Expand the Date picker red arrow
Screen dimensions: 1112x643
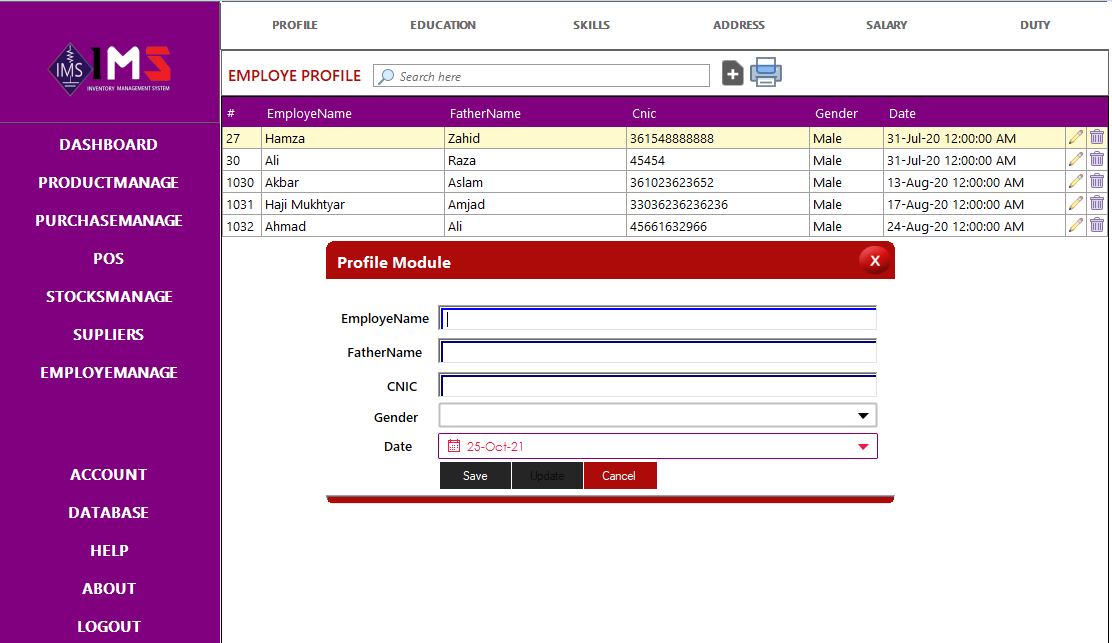coord(863,447)
